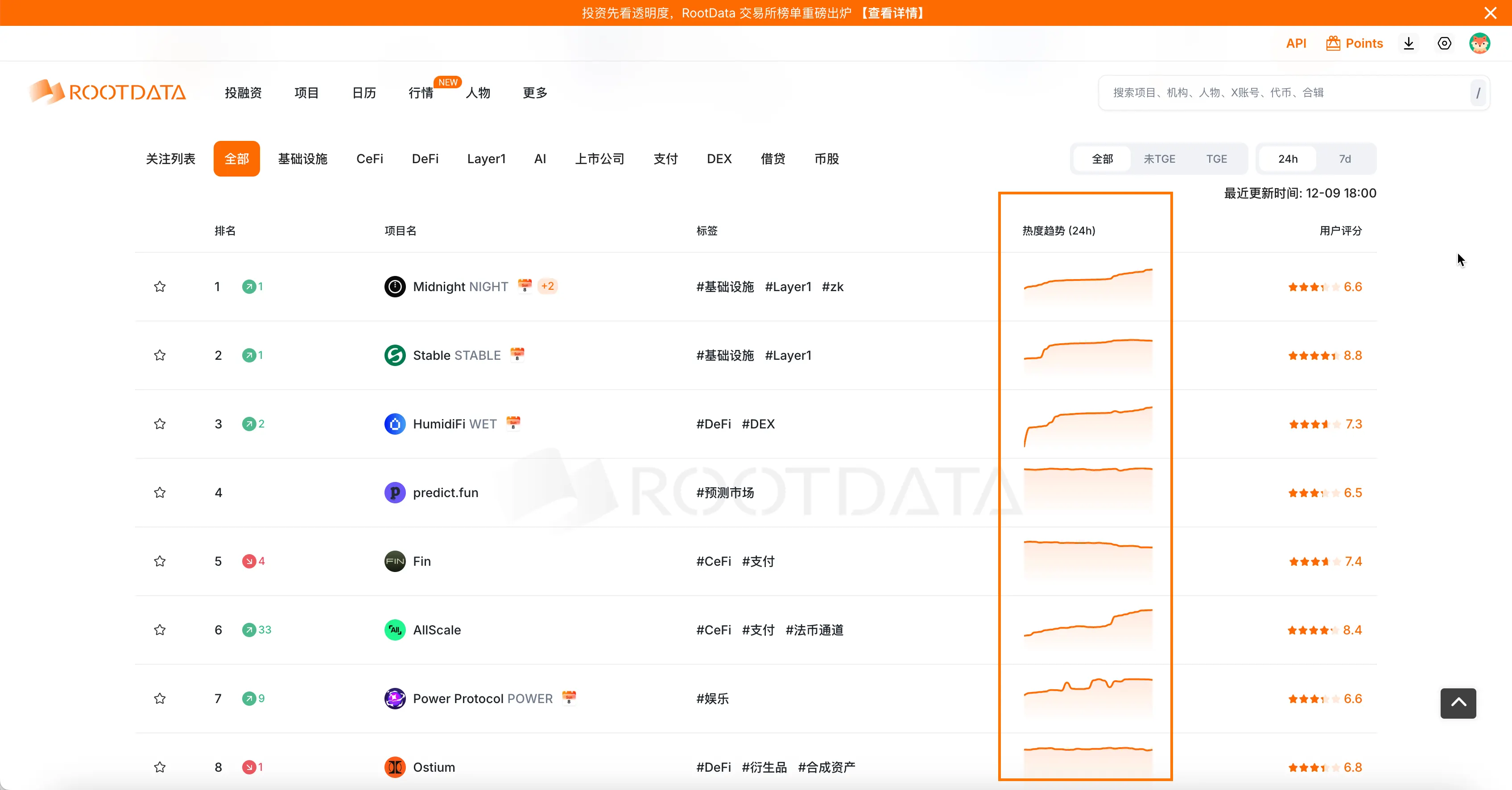The height and width of the screenshot is (790, 1512).
Task: Select the DeFi category tab
Action: 425,159
